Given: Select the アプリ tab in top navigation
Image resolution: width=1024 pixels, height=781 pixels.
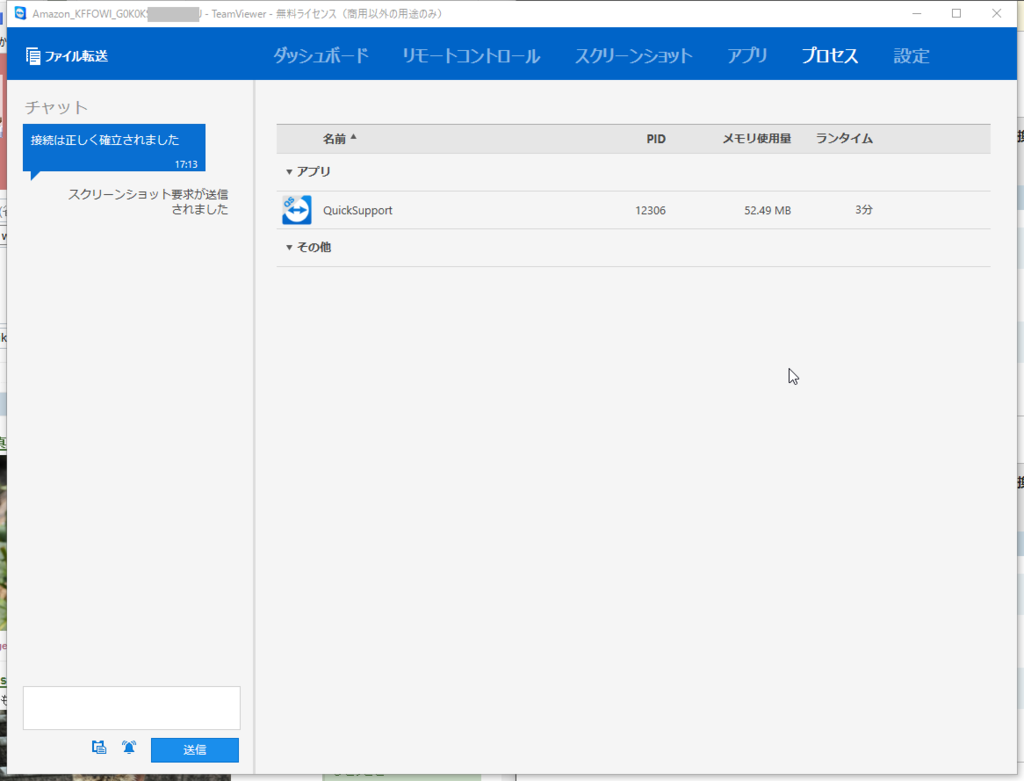Looking at the screenshot, I should [748, 56].
